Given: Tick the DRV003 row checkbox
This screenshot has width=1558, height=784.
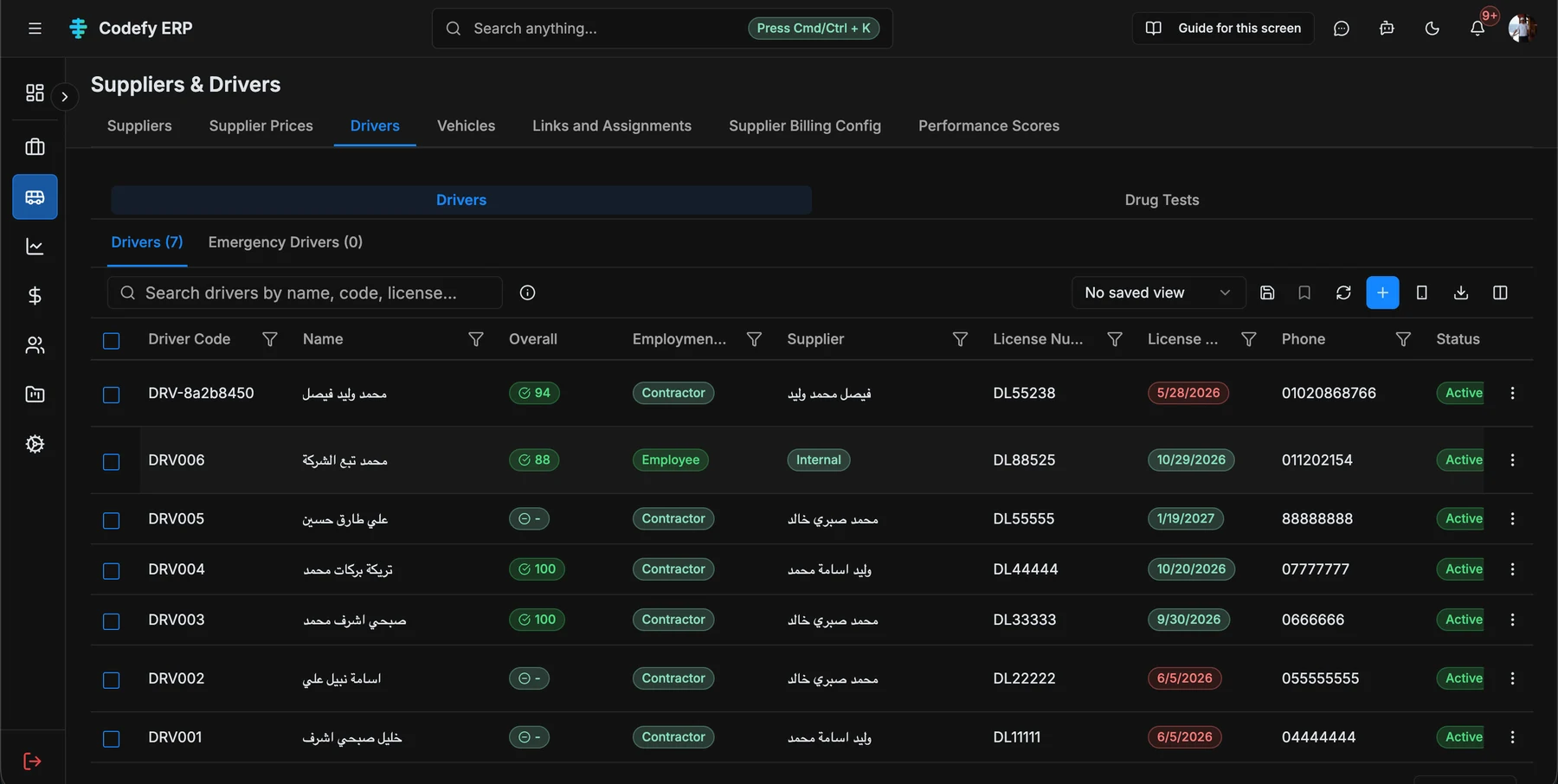Looking at the screenshot, I should coord(112,621).
